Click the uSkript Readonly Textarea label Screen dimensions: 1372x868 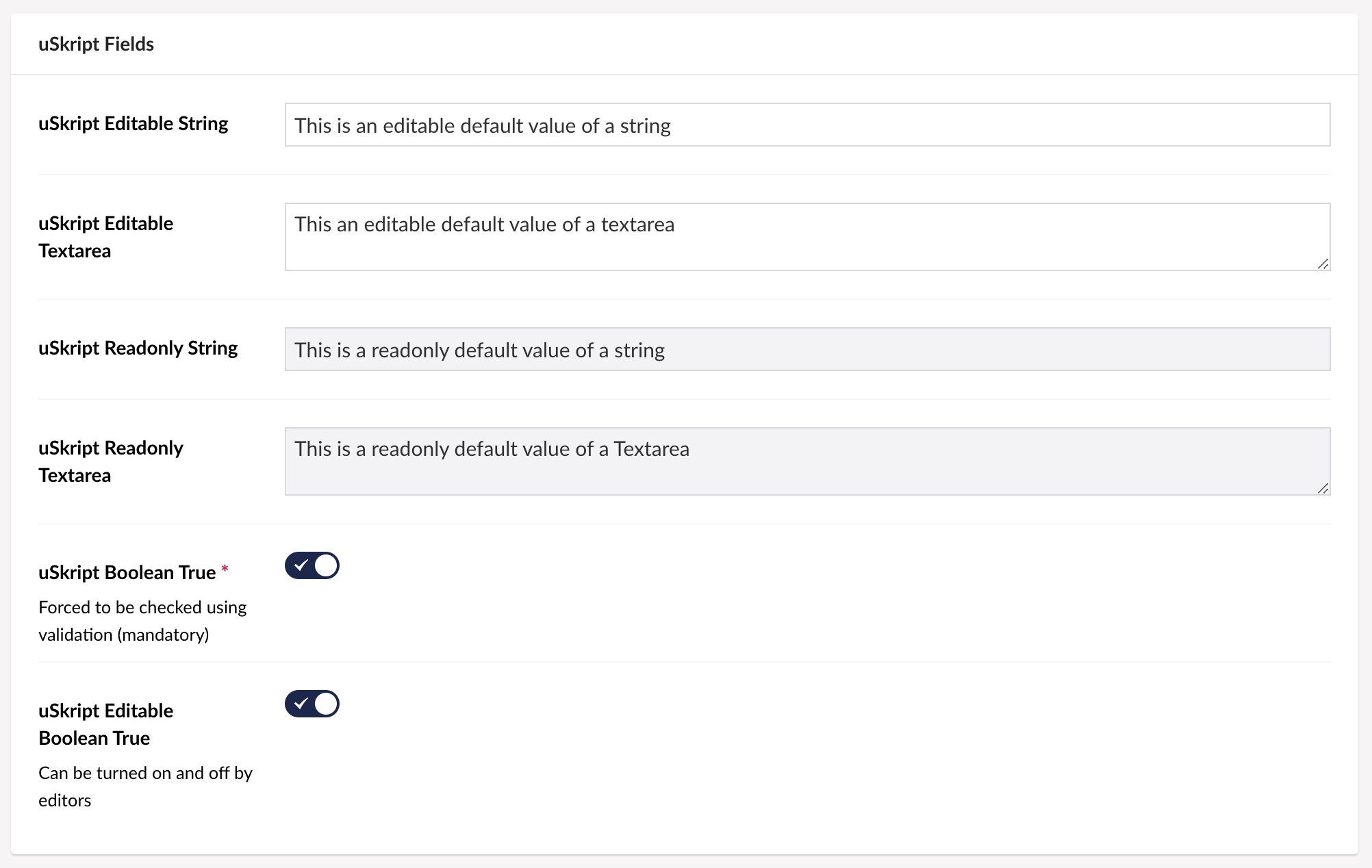coord(110,461)
